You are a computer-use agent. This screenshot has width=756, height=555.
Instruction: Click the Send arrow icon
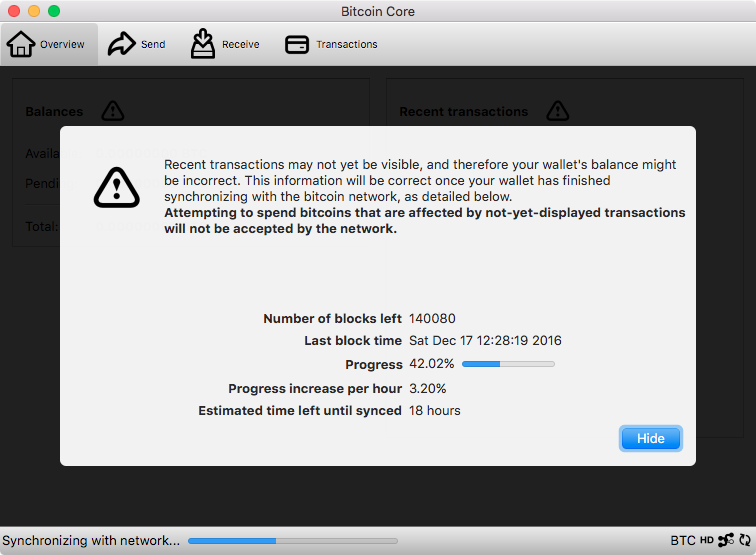point(122,44)
